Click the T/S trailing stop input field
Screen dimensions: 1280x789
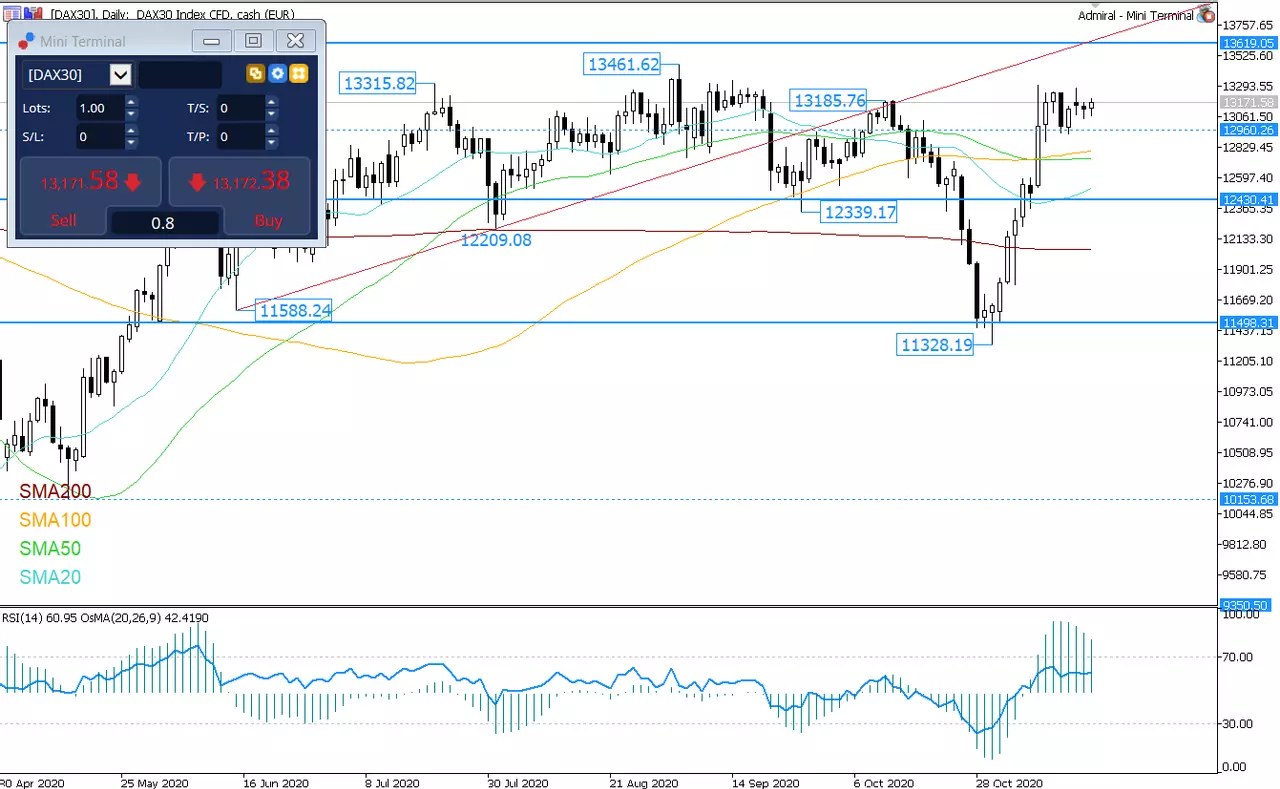[x=240, y=108]
